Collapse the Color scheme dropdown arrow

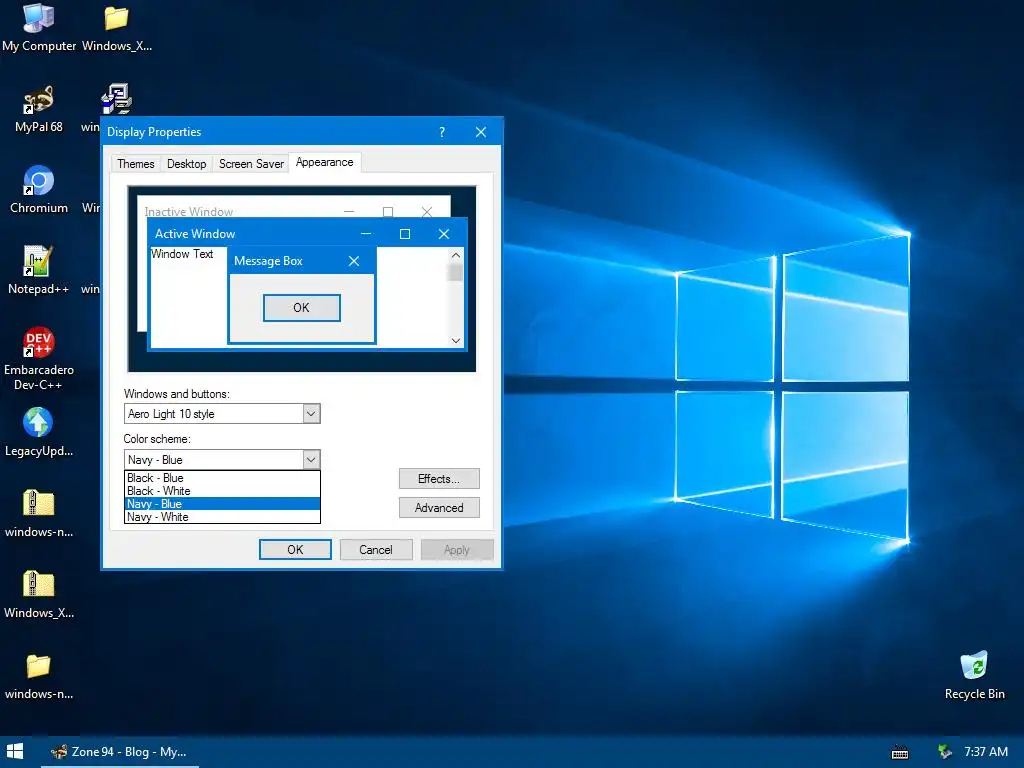pos(312,460)
